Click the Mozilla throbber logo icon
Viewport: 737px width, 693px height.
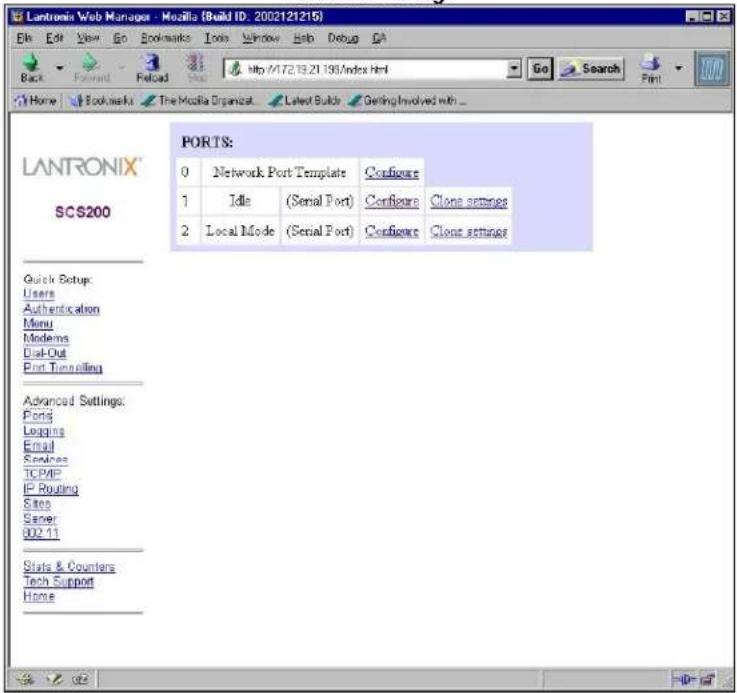[x=712, y=70]
